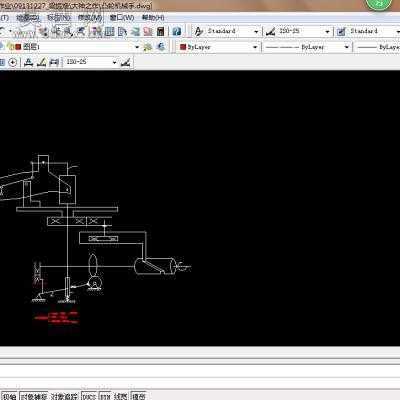Toggle DYN dynamic input
Image resolution: width=400 pixels, height=400 pixels.
(x=105, y=396)
